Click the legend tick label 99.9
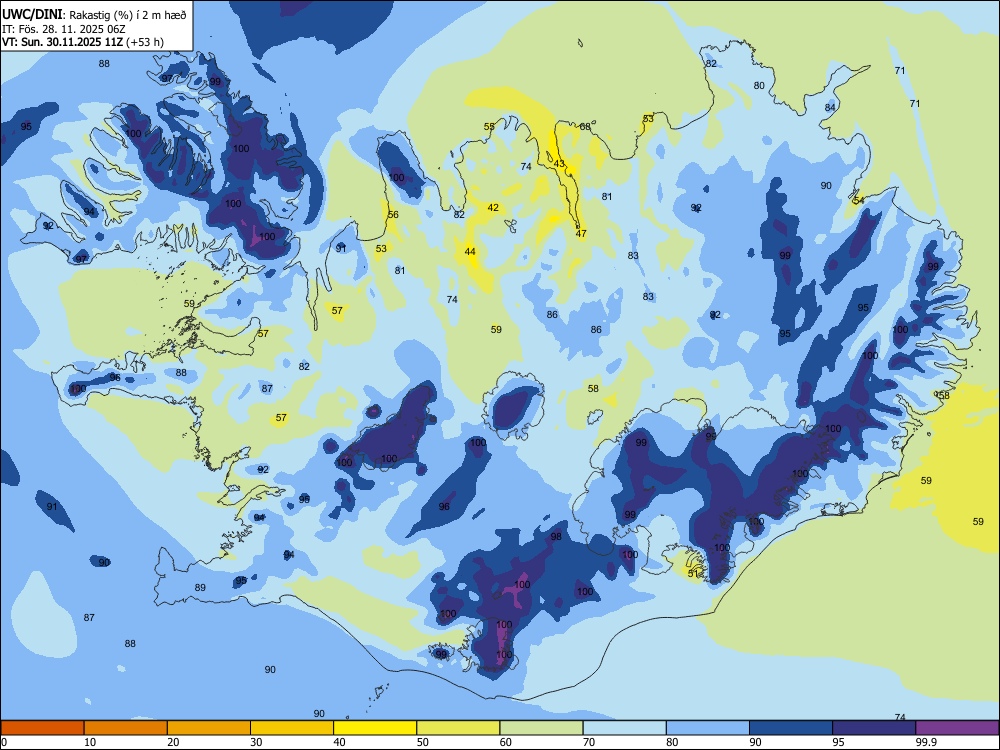Image resolution: width=1000 pixels, height=750 pixels. pos(926,742)
